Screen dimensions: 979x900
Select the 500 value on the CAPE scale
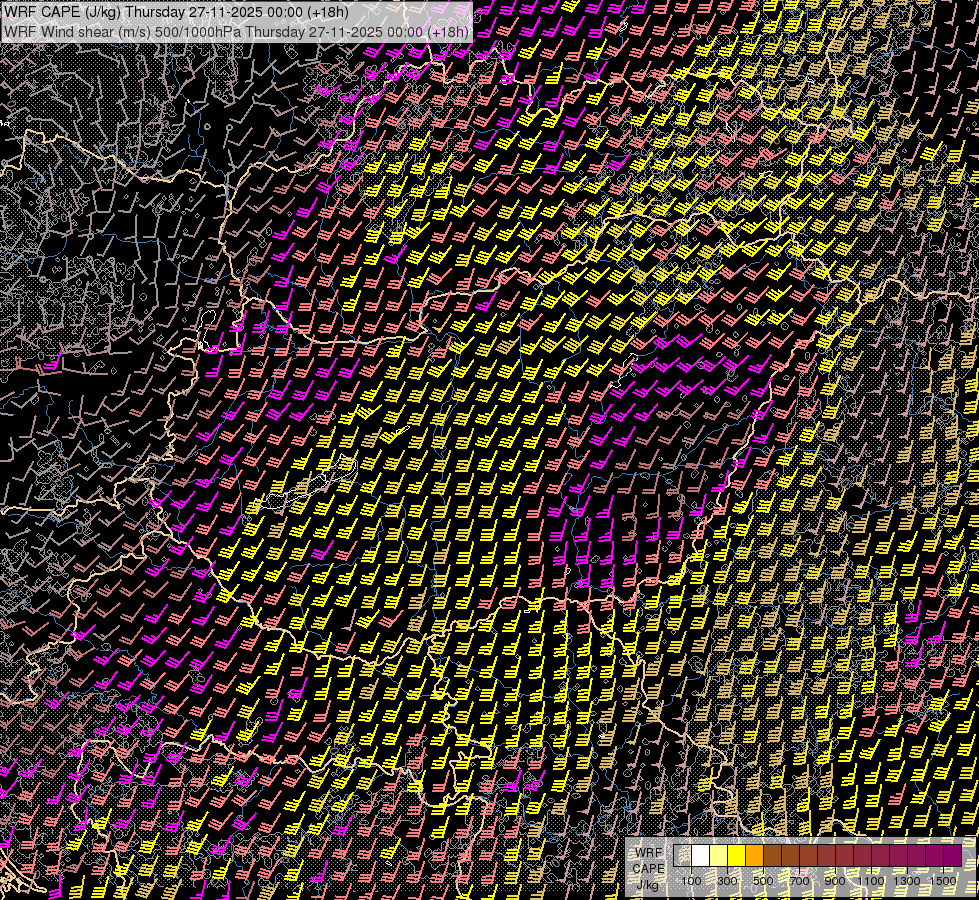763,881
